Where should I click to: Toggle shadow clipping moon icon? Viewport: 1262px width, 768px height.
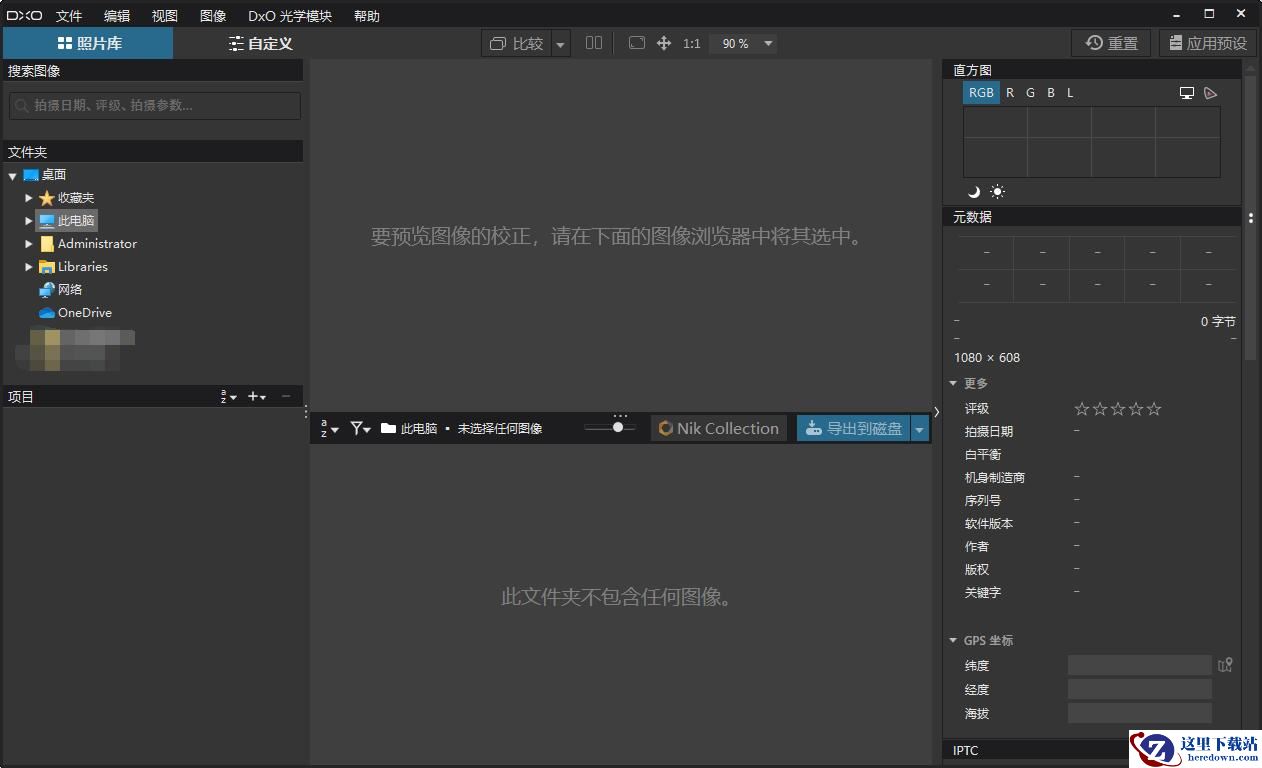[974, 192]
